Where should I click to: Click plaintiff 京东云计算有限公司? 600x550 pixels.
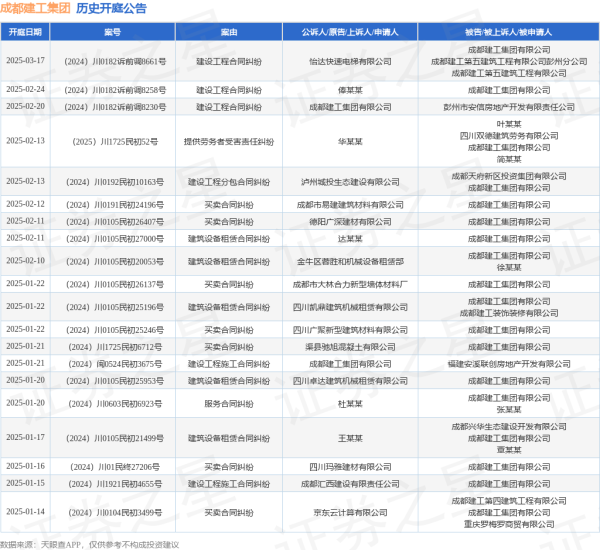point(350,513)
